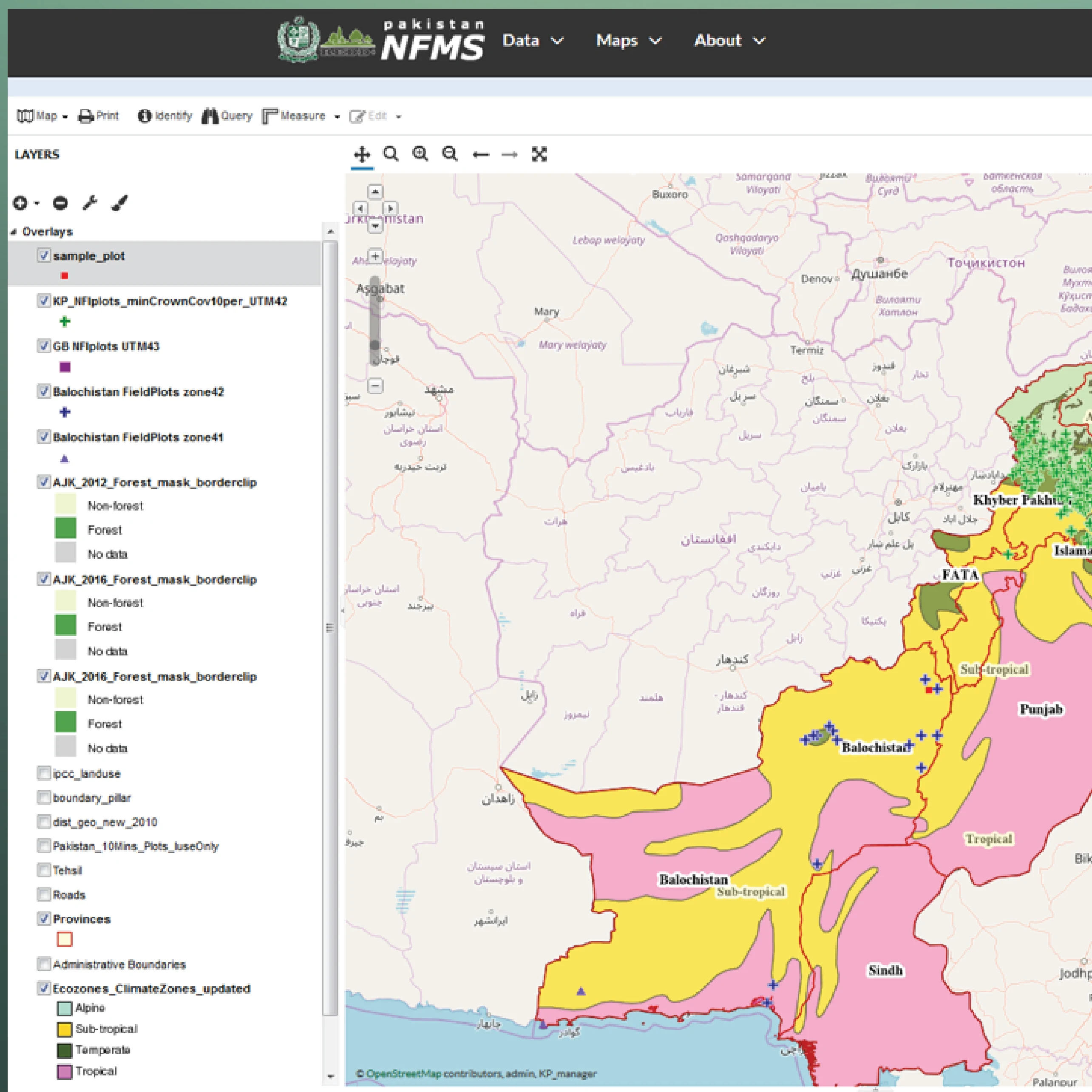The height and width of the screenshot is (1092, 1092).
Task: Enable the ipcc_landuse layer
Action: point(44,773)
